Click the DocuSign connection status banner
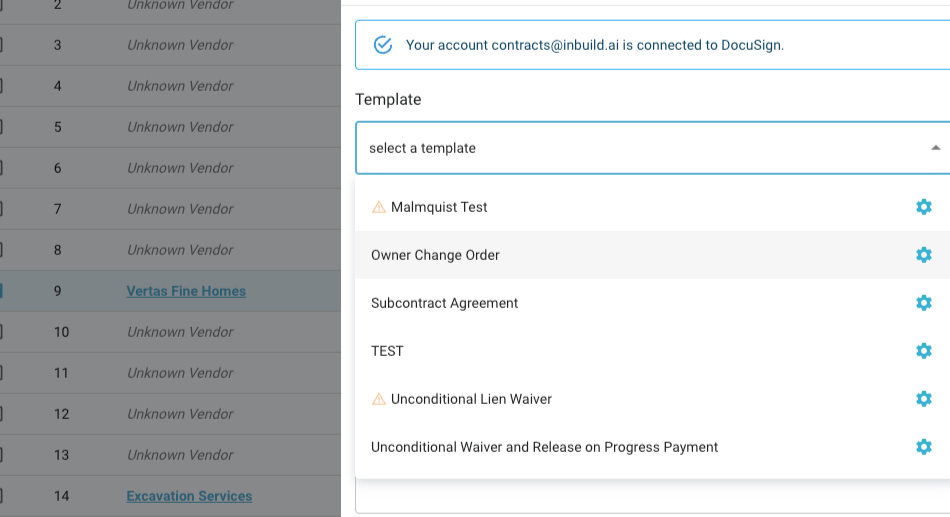 652,45
